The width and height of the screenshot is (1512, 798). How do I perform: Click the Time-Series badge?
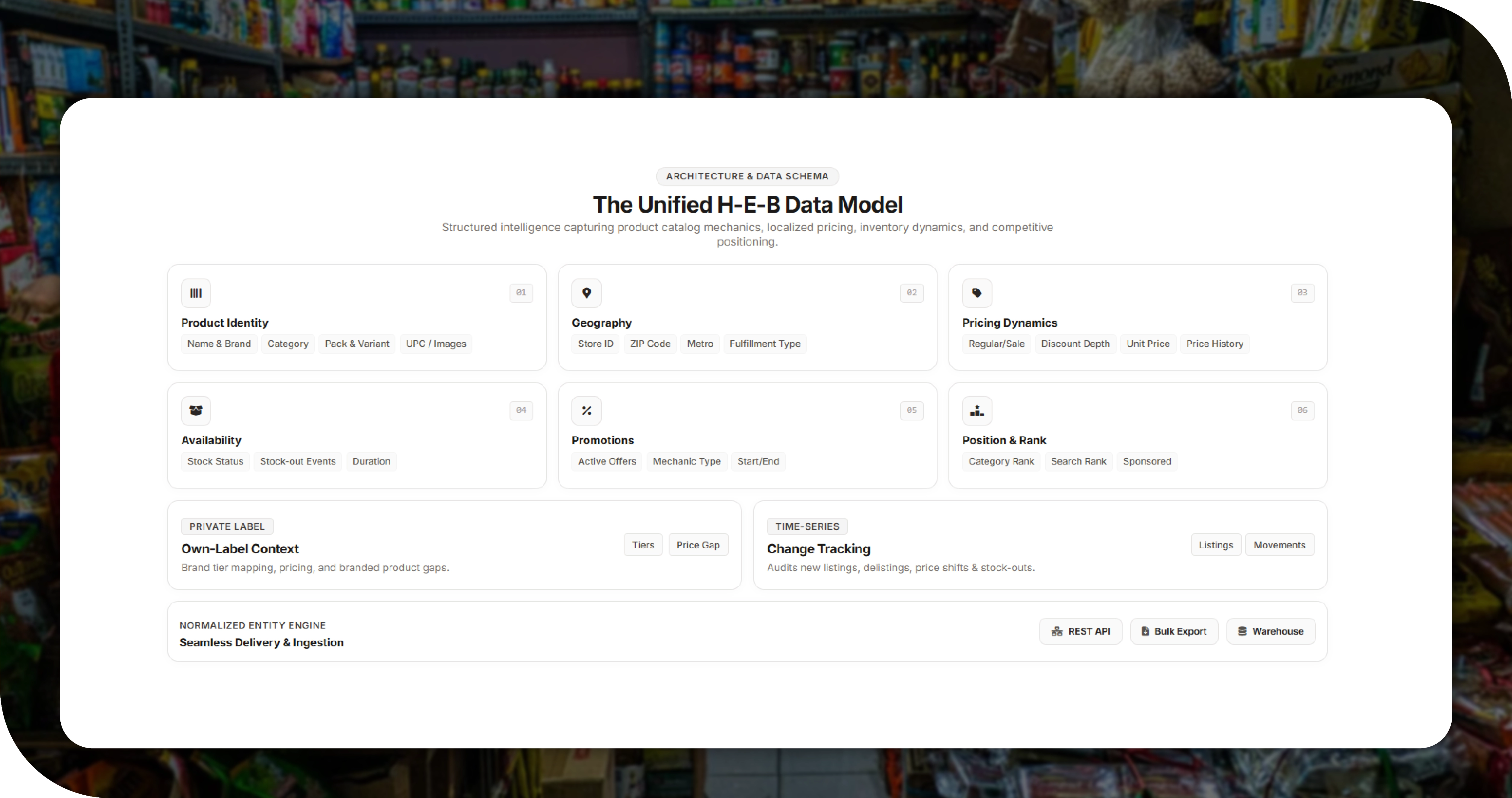pyautogui.click(x=807, y=527)
